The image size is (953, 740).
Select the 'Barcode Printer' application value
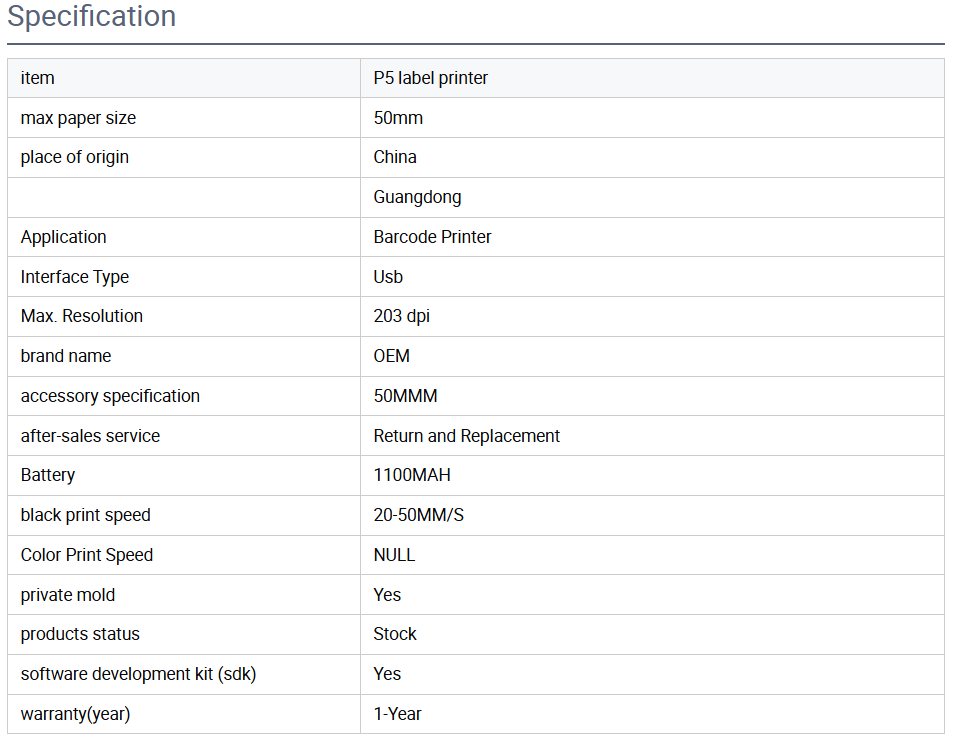(432, 237)
